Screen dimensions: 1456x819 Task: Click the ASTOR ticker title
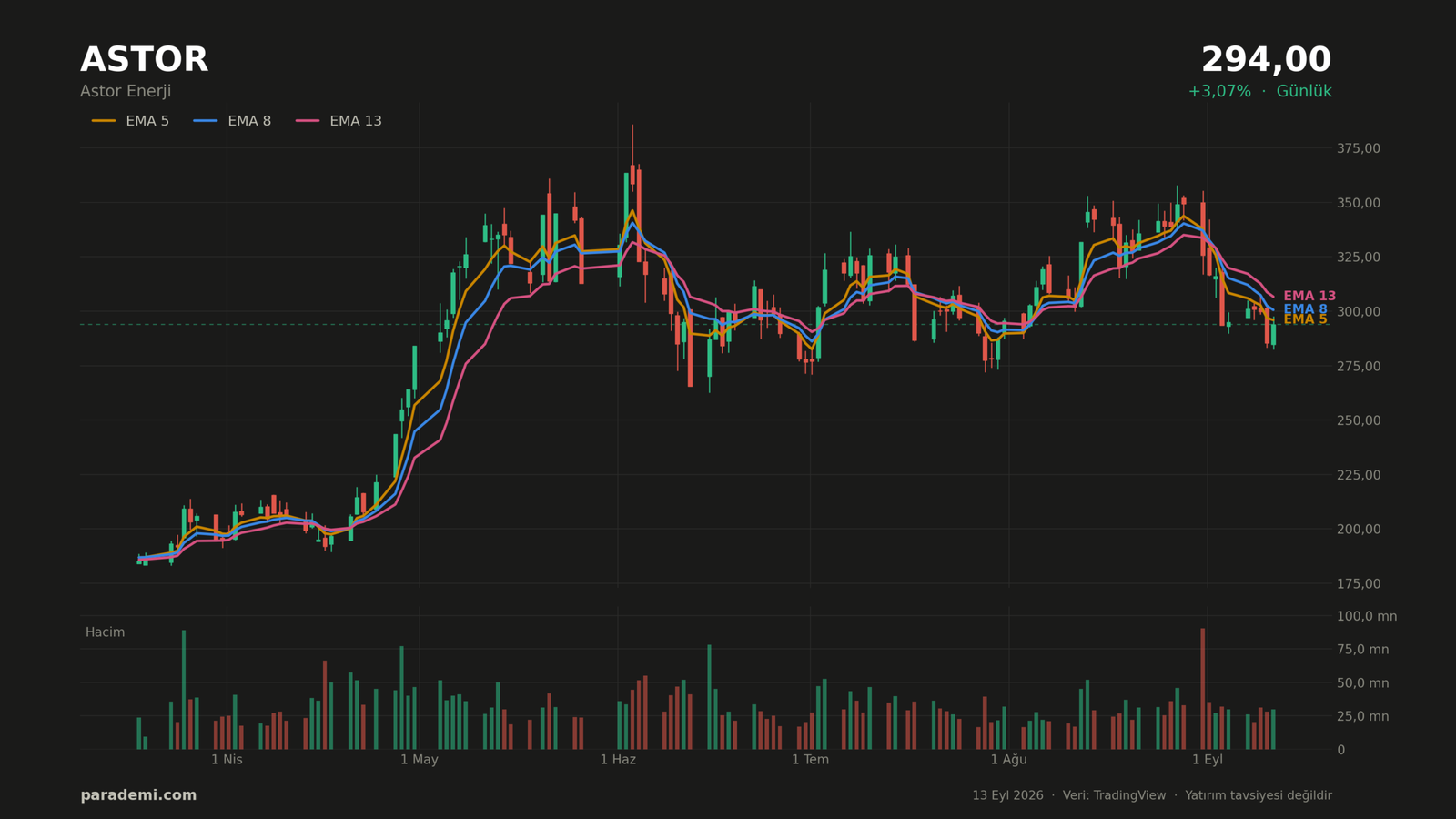(144, 60)
